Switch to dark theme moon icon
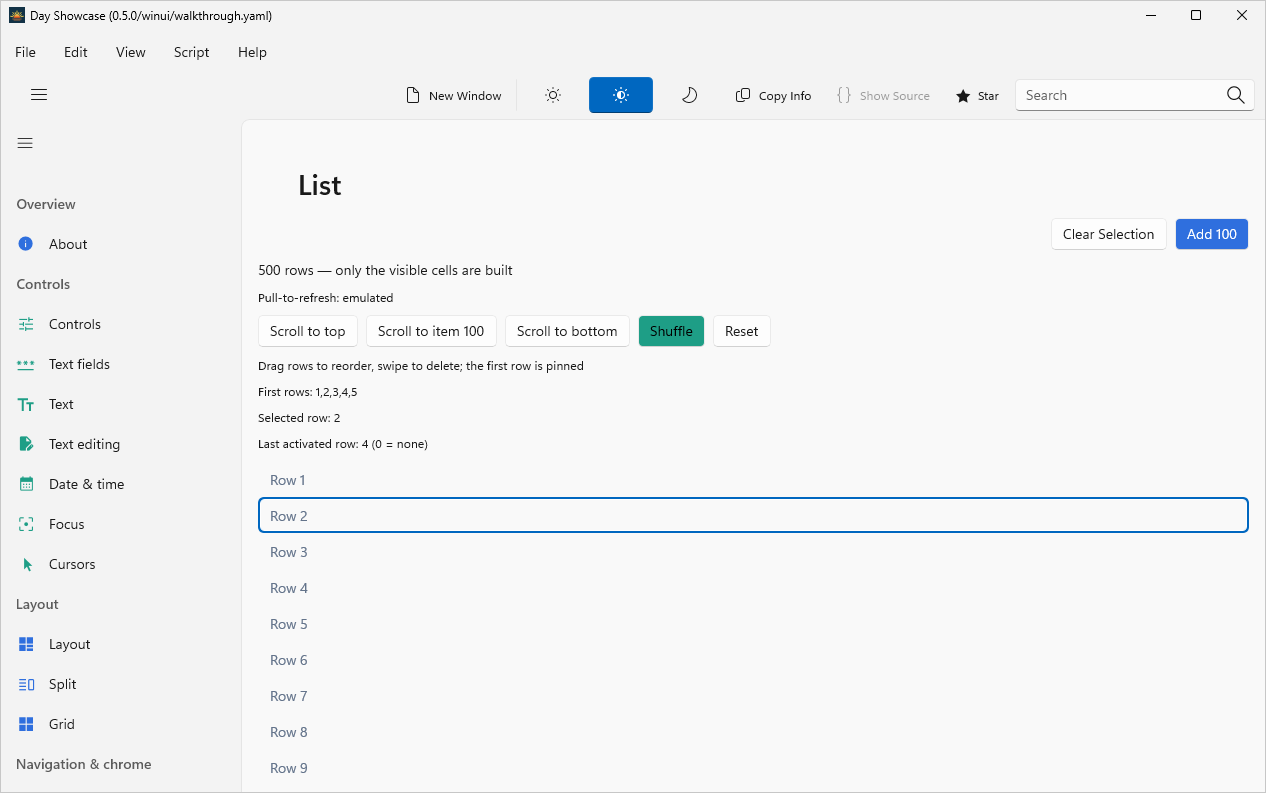Screen dimensions: 1266x793 point(689,95)
